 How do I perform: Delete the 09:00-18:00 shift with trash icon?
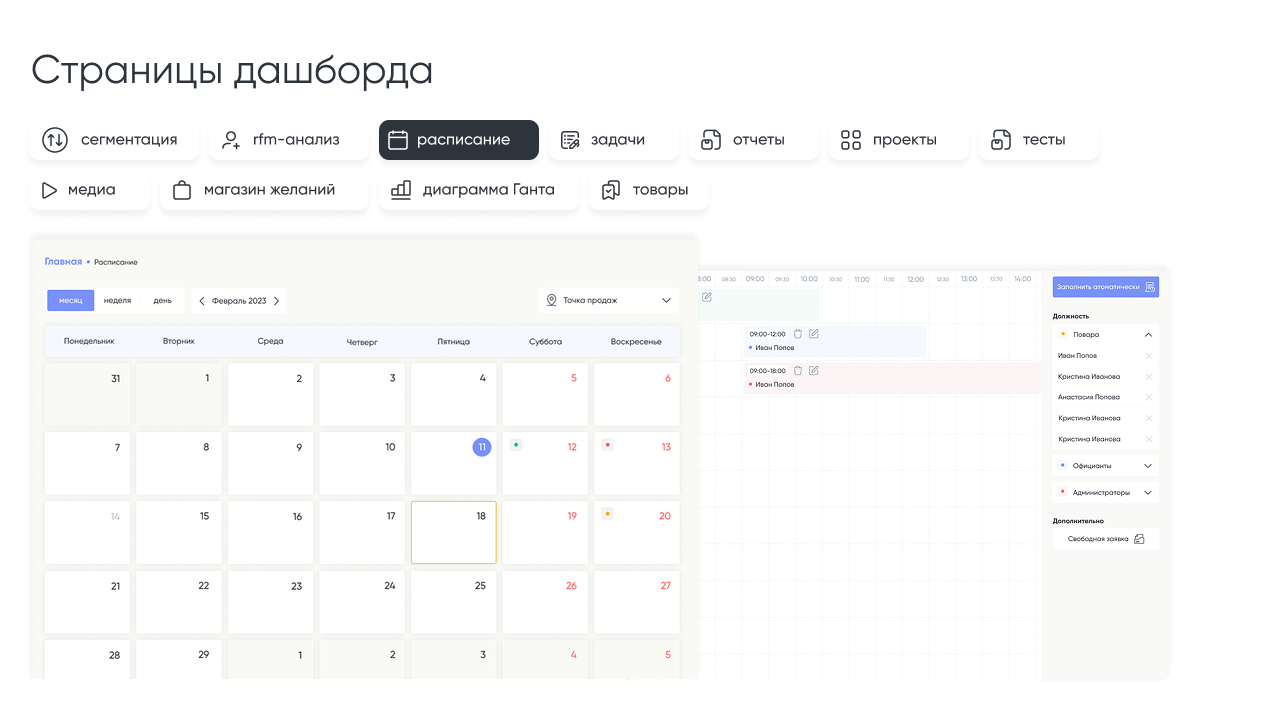click(798, 371)
